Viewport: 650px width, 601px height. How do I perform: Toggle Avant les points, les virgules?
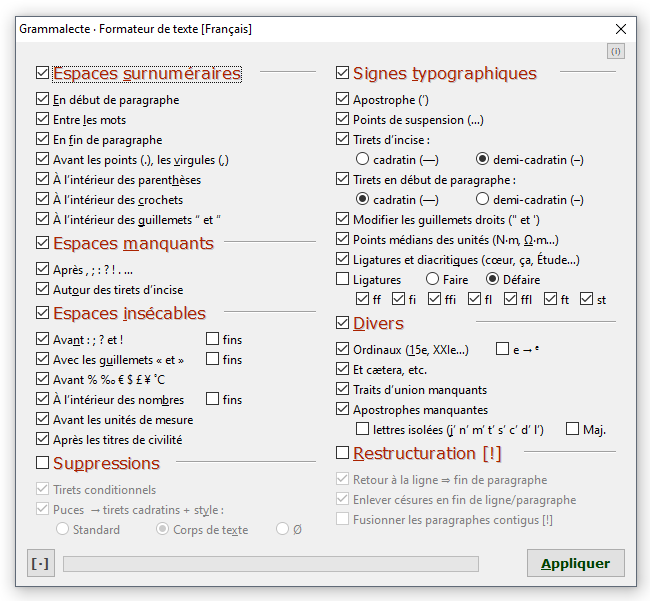pyautogui.click(x=42, y=159)
